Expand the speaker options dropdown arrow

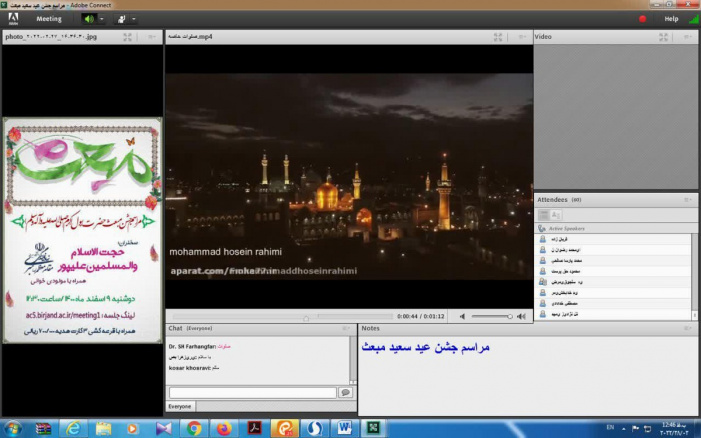[x=103, y=18]
